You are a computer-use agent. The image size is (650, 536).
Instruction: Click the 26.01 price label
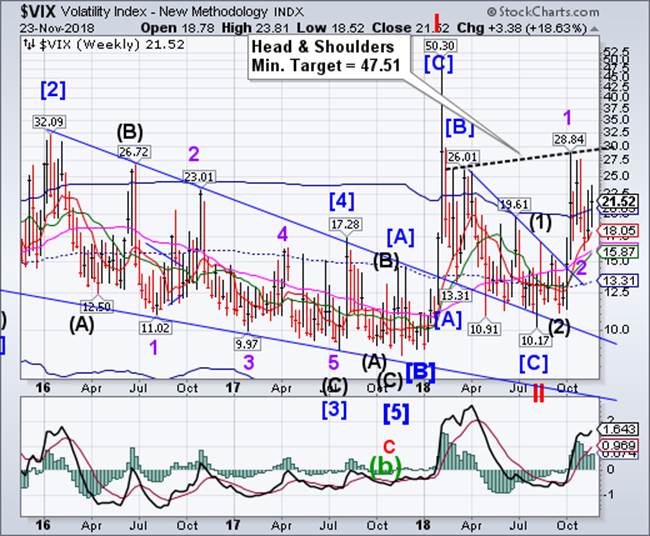[x=463, y=158]
